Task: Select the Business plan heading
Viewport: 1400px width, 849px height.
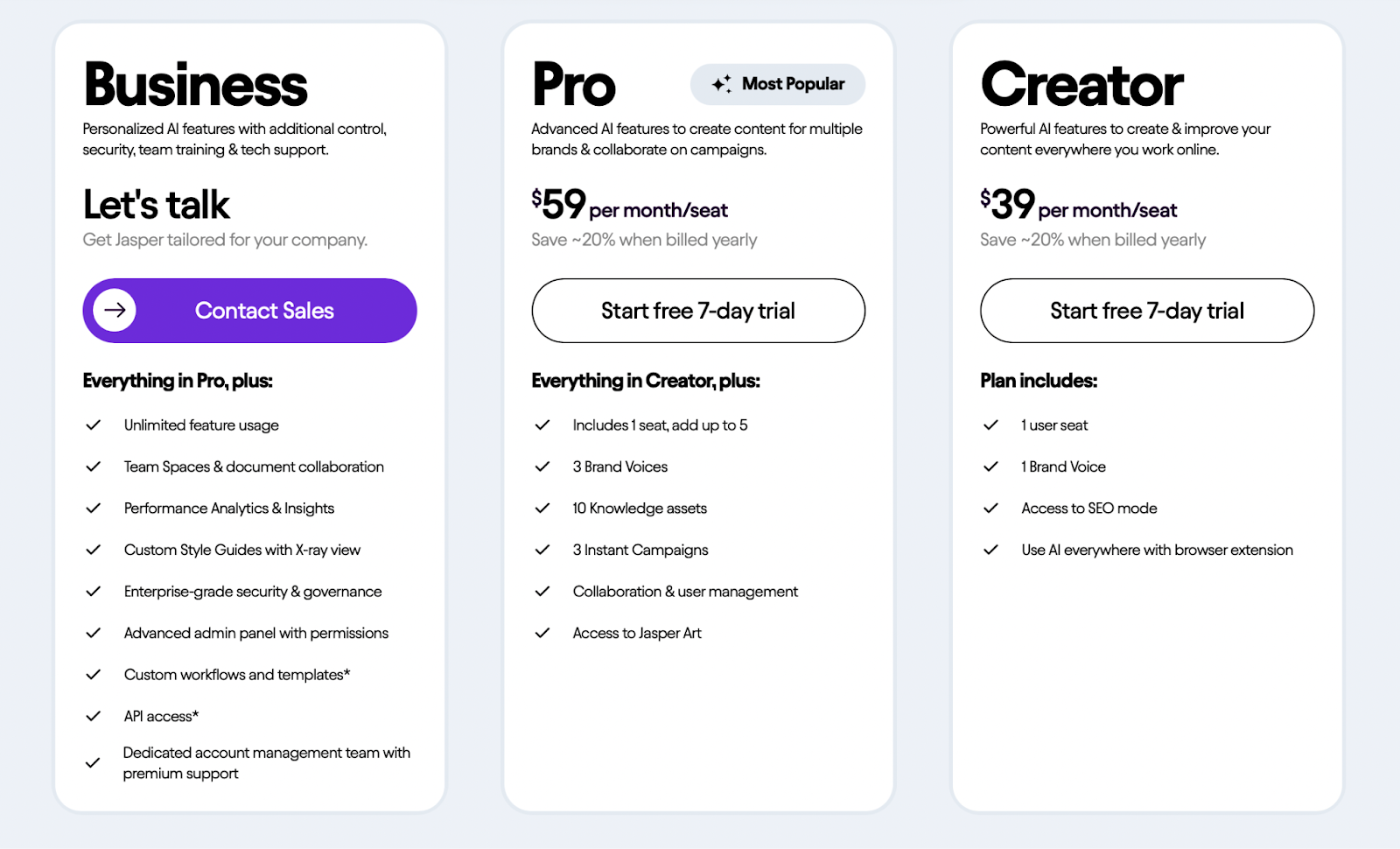Action: pyautogui.click(x=195, y=85)
